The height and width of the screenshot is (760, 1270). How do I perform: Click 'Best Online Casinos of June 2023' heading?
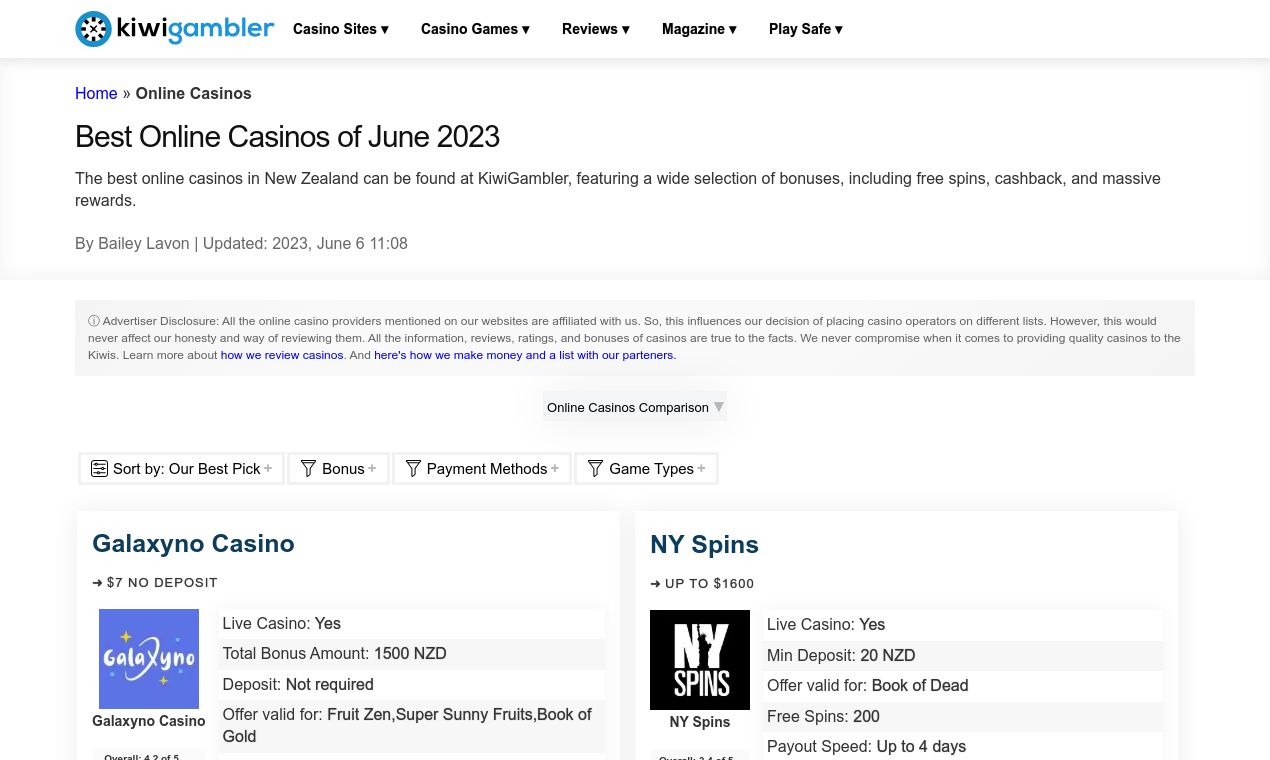pyautogui.click(x=287, y=136)
